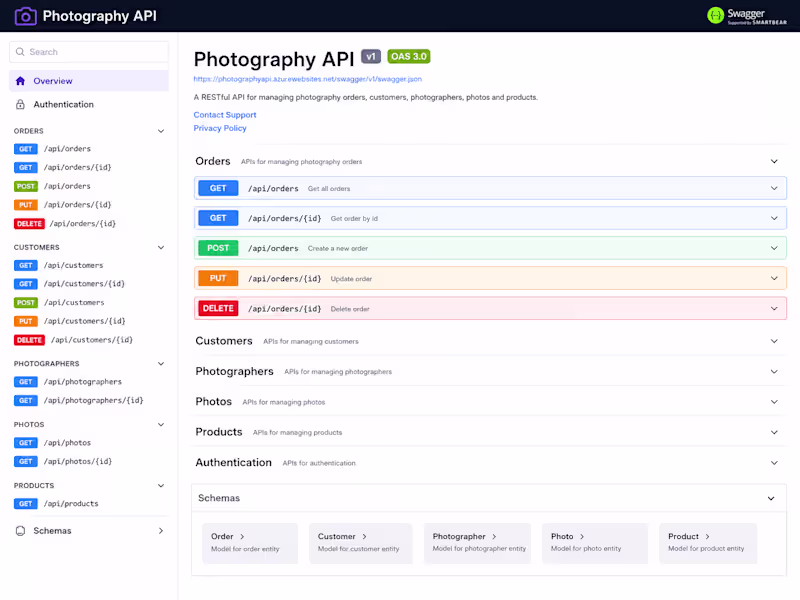Expand the Products section
Viewport: 800px width, 600px height.
tap(490, 432)
